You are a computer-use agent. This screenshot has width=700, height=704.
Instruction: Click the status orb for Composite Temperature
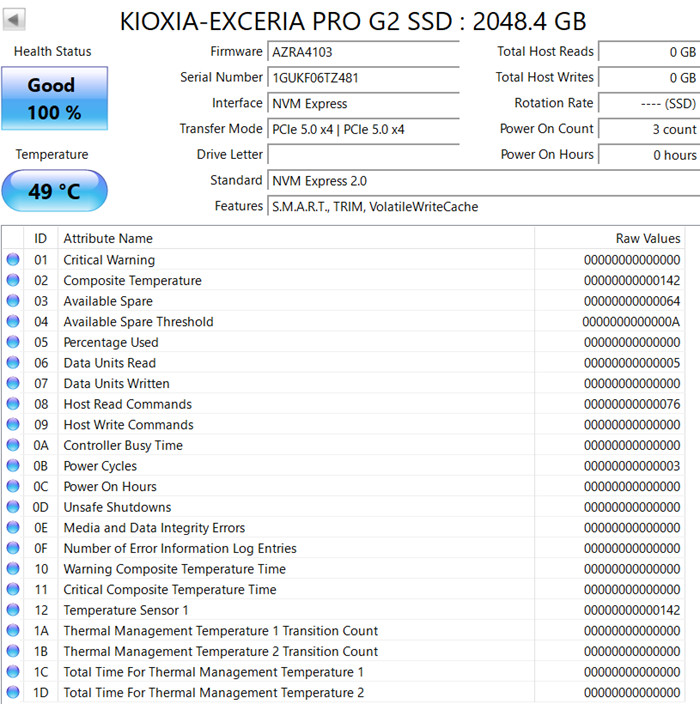click(x=13, y=280)
